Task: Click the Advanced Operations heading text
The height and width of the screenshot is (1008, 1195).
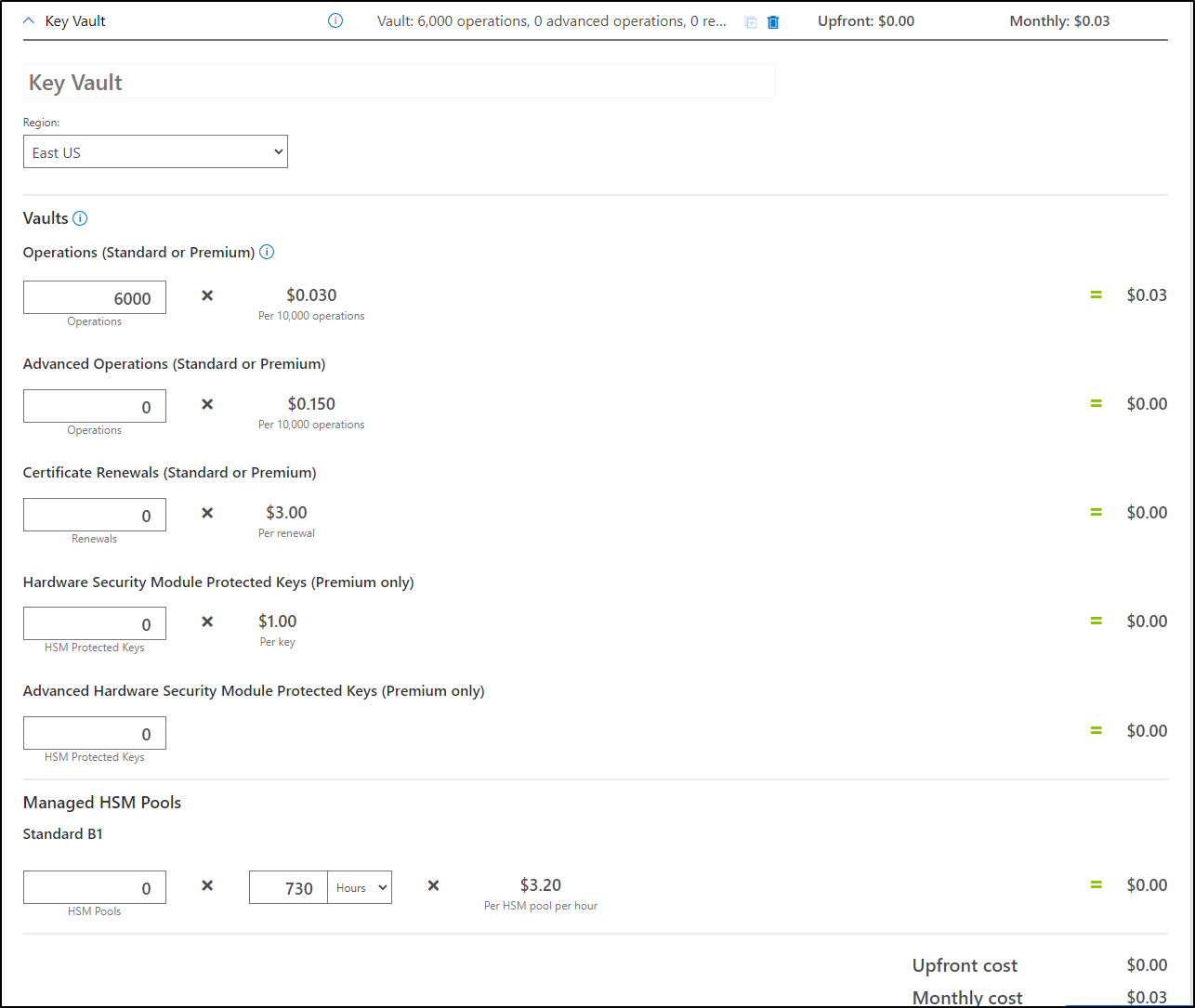Action: tap(175, 364)
